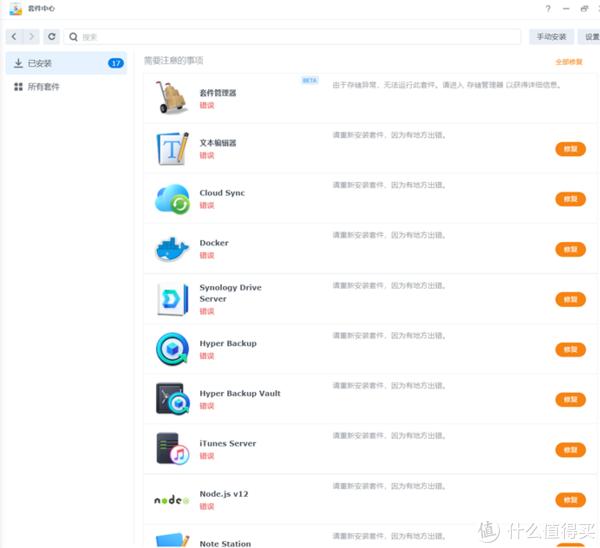Click the error status under Cloud Sync

point(207,205)
